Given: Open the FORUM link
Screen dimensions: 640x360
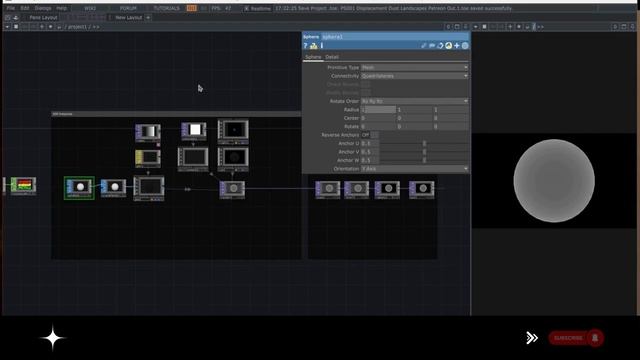Looking at the screenshot, I should click(128, 8).
